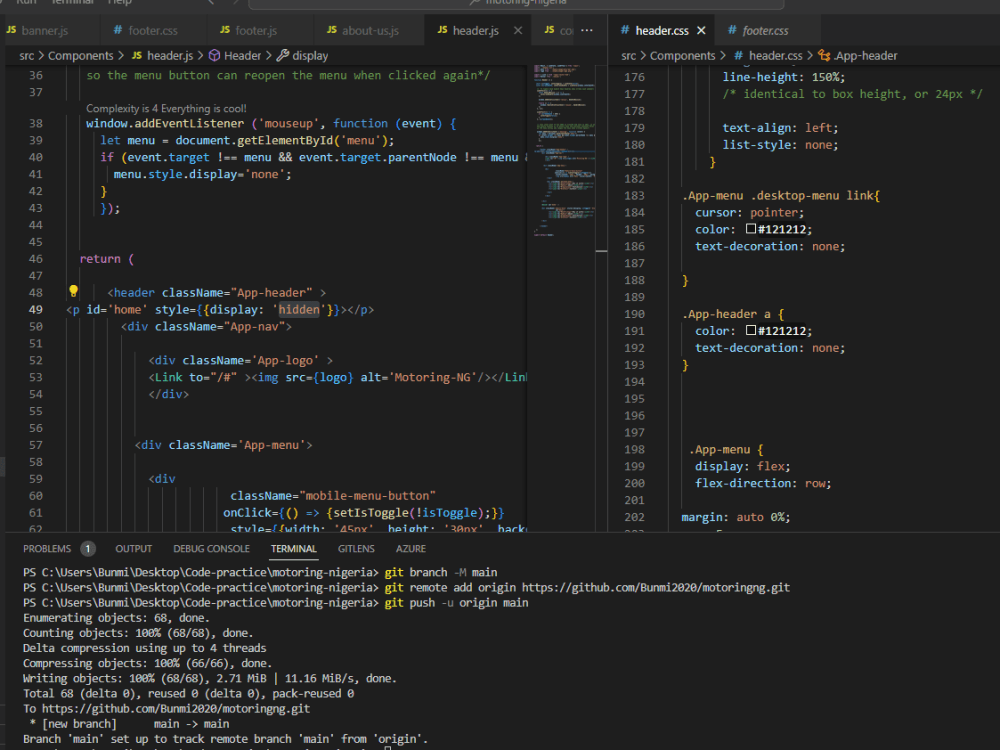Expand the 'display' property breadcrumb
The width and height of the screenshot is (1000, 750).
[303, 55]
